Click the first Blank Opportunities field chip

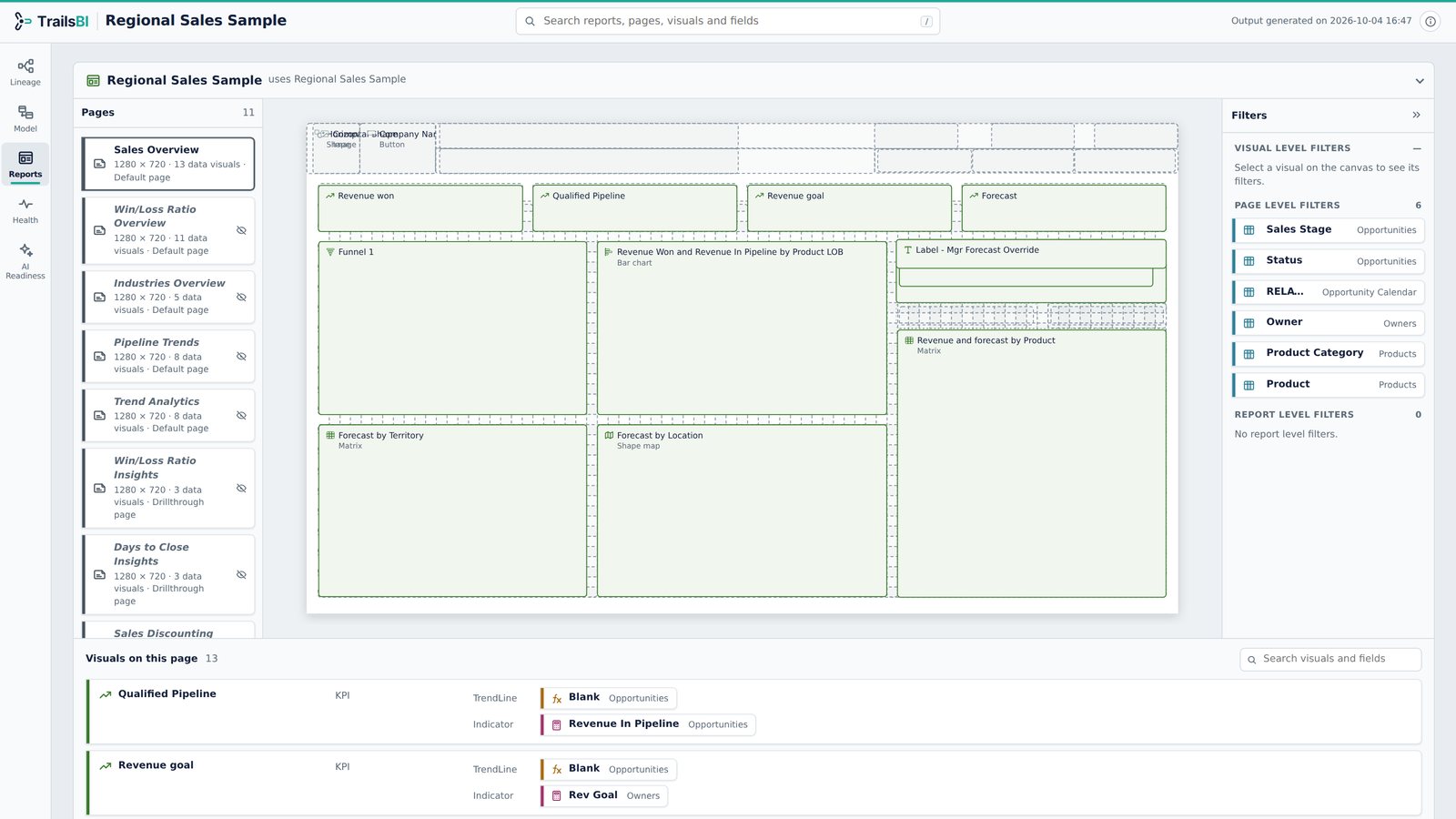[609, 698]
